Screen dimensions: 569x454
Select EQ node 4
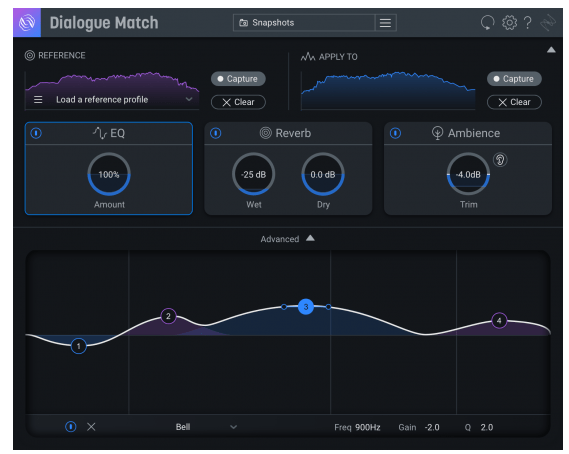tap(499, 320)
